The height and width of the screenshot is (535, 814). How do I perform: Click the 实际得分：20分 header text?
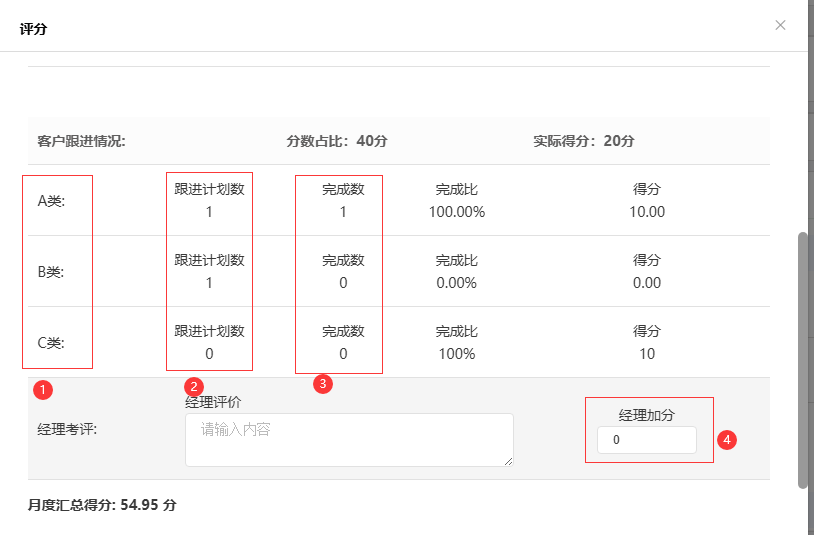[x=584, y=141]
